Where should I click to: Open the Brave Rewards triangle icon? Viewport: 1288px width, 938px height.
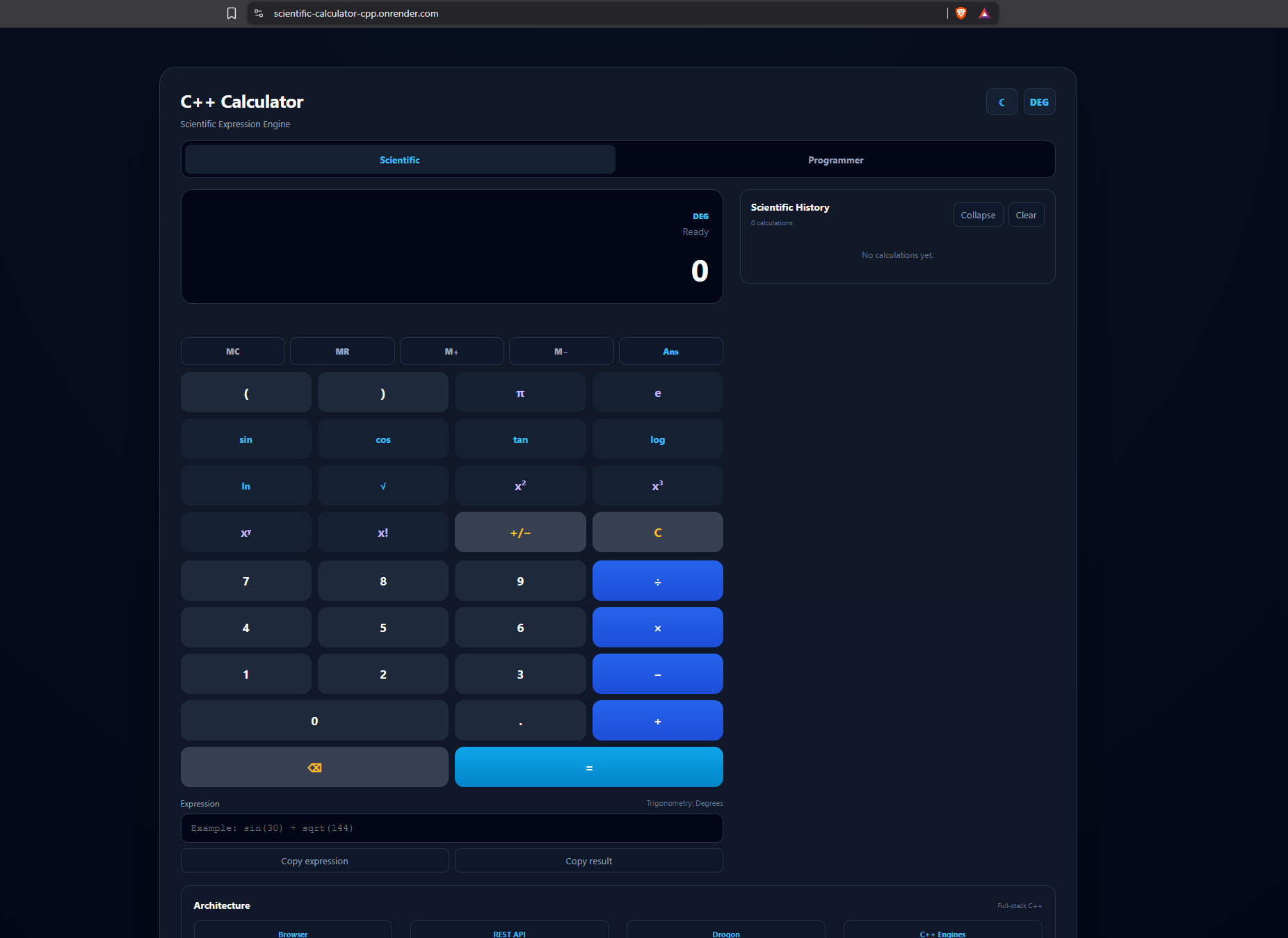[x=984, y=13]
